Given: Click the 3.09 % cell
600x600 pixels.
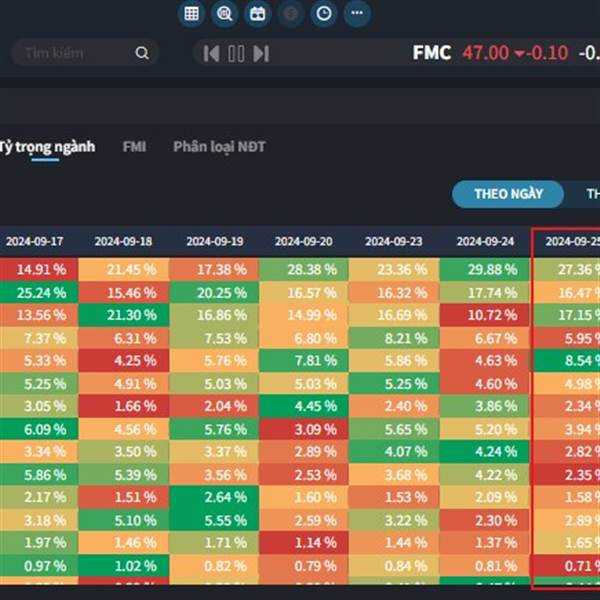Looking at the screenshot, I should (x=304, y=429).
